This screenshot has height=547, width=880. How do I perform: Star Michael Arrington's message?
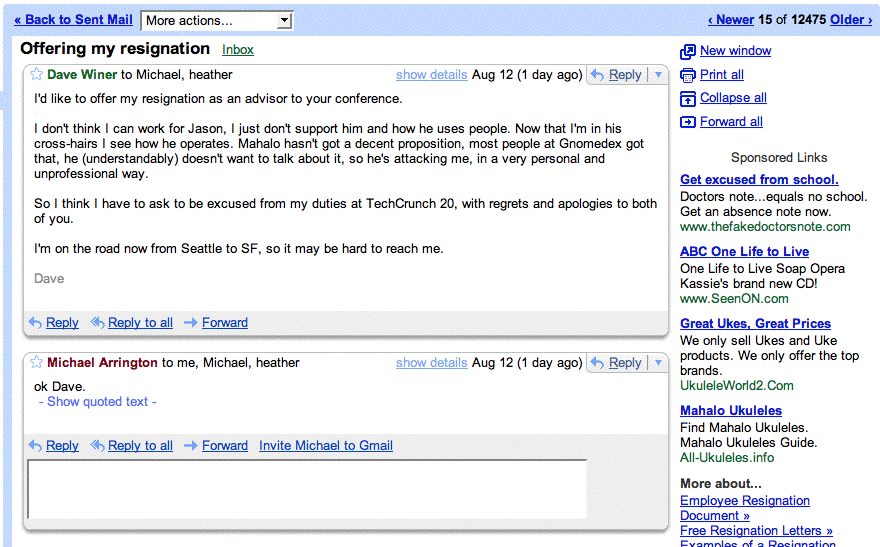pyautogui.click(x=37, y=362)
